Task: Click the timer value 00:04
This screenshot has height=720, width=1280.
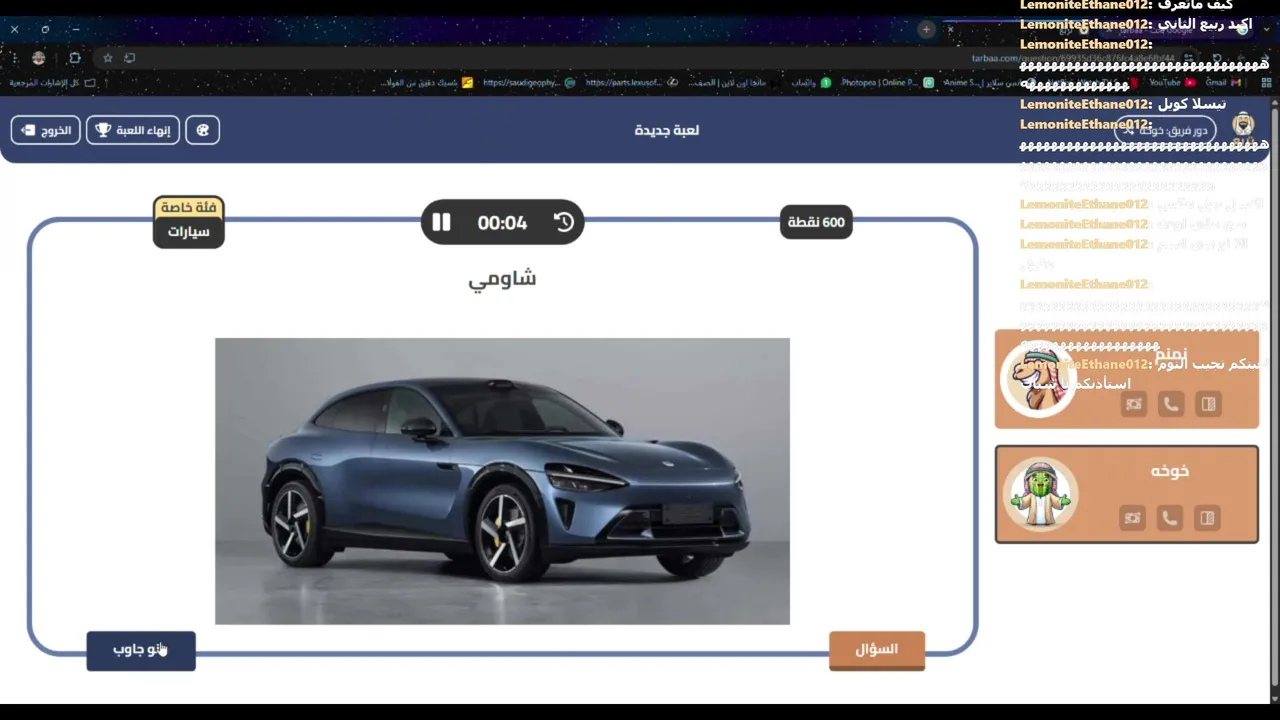Action: pyautogui.click(x=502, y=223)
